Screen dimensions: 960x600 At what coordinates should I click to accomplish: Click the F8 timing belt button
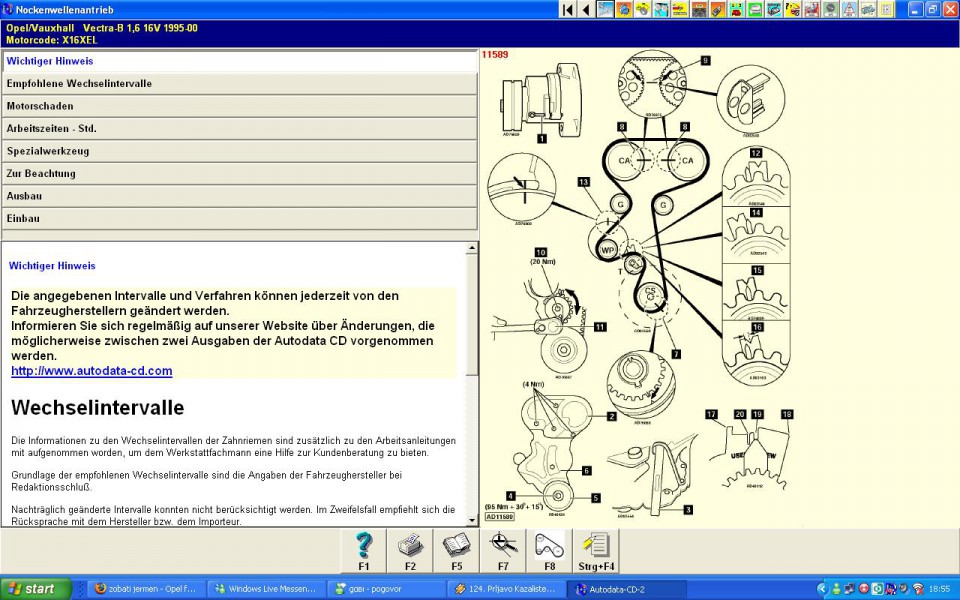point(550,551)
